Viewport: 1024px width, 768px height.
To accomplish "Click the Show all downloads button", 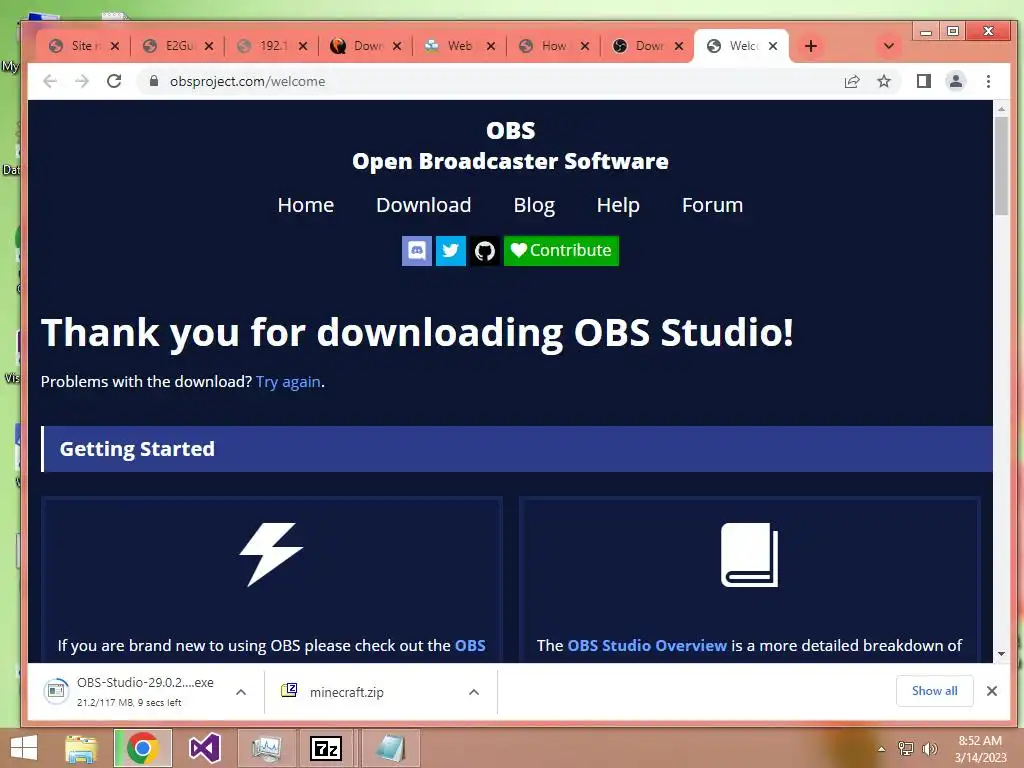I will pyautogui.click(x=935, y=691).
